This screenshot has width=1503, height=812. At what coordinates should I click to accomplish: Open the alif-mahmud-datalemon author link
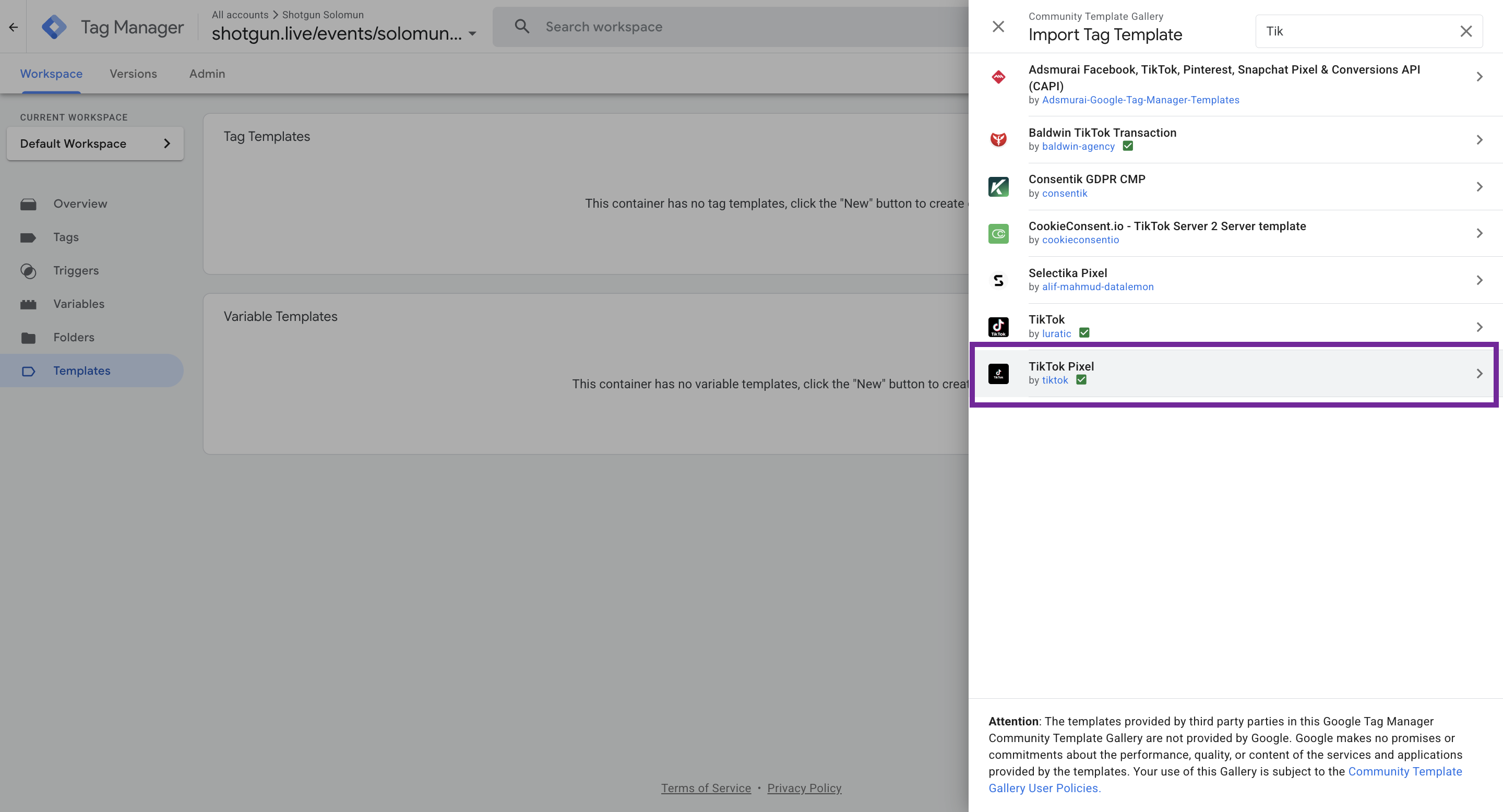tap(1098, 287)
